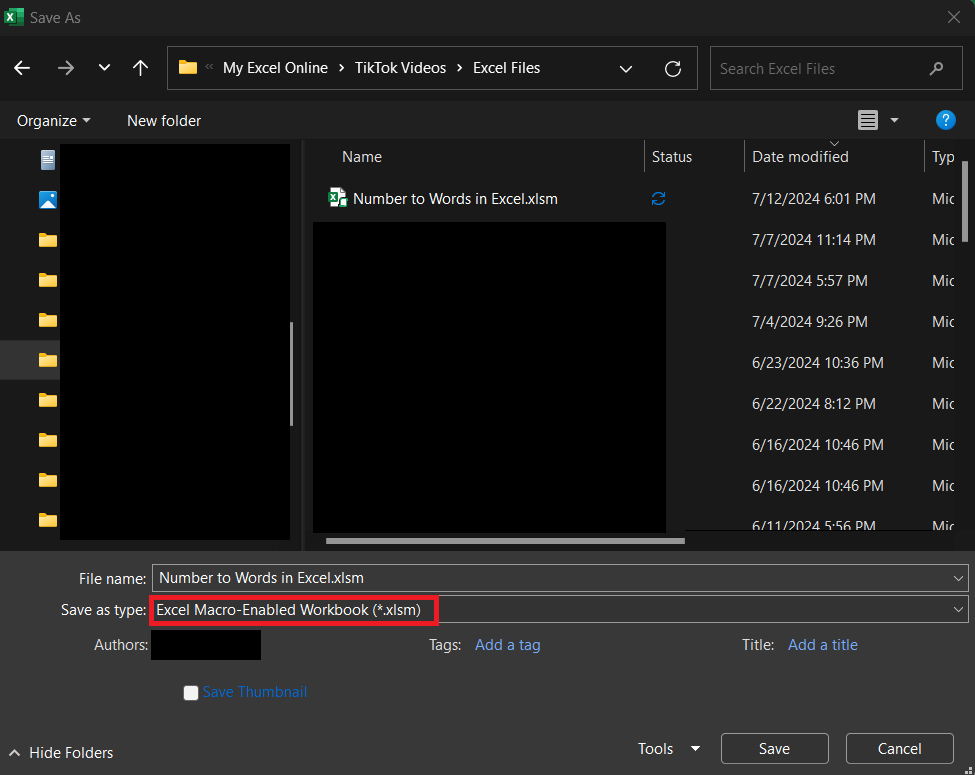Go up one folder level

point(141,68)
